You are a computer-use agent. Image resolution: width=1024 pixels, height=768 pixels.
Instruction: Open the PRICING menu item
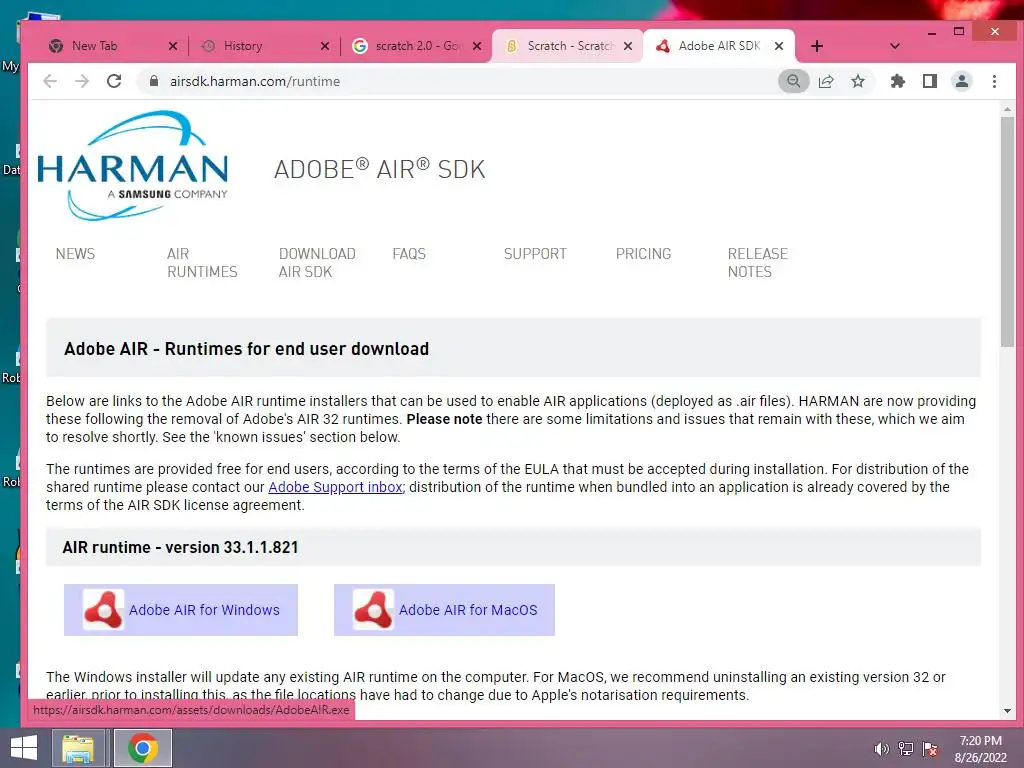(x=643, y=253)
